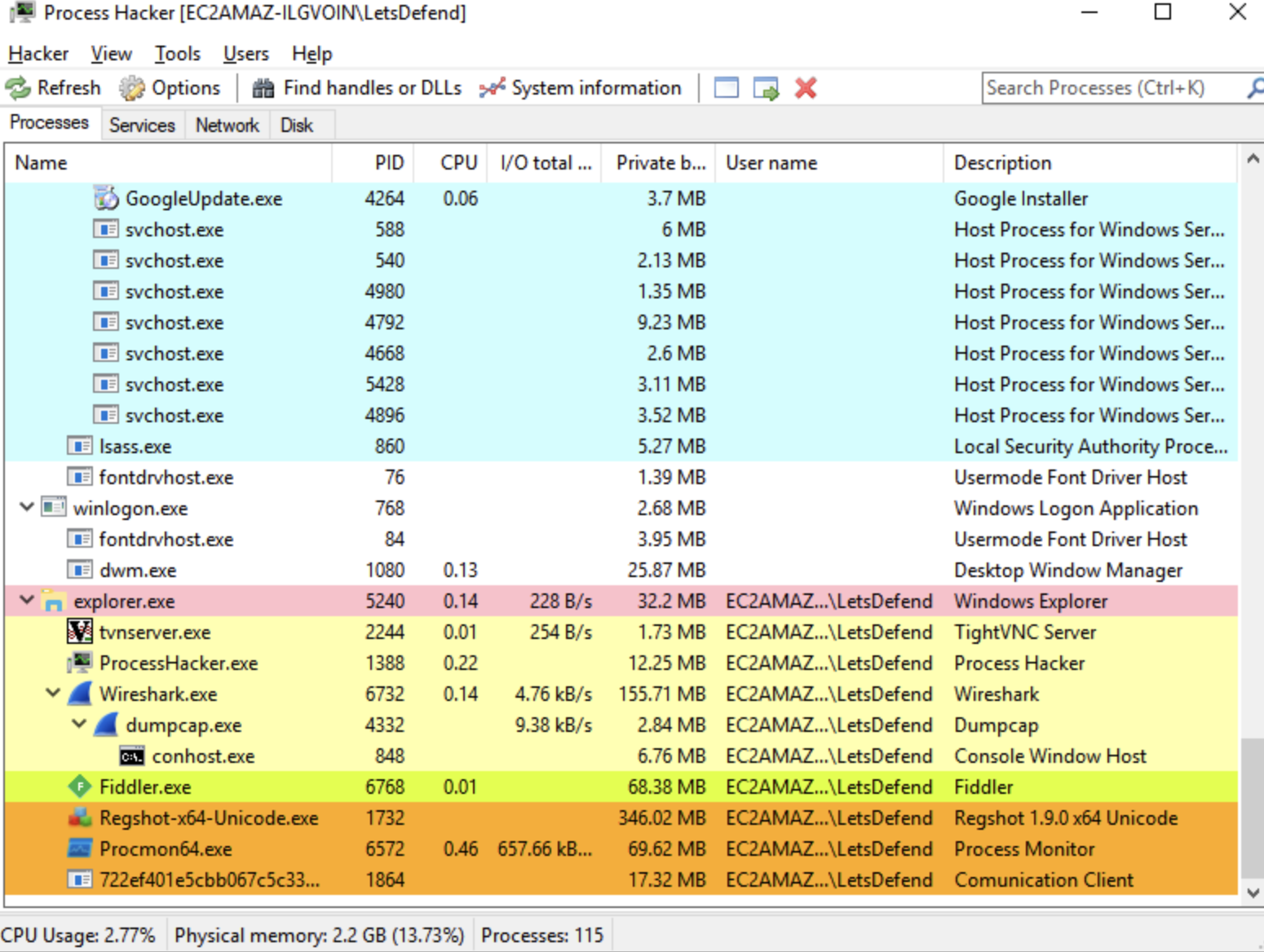The width and height of the screenshot is (1264, 952).
Task: Collapse the winlogon.exe process tree
Action: [27, 507]
